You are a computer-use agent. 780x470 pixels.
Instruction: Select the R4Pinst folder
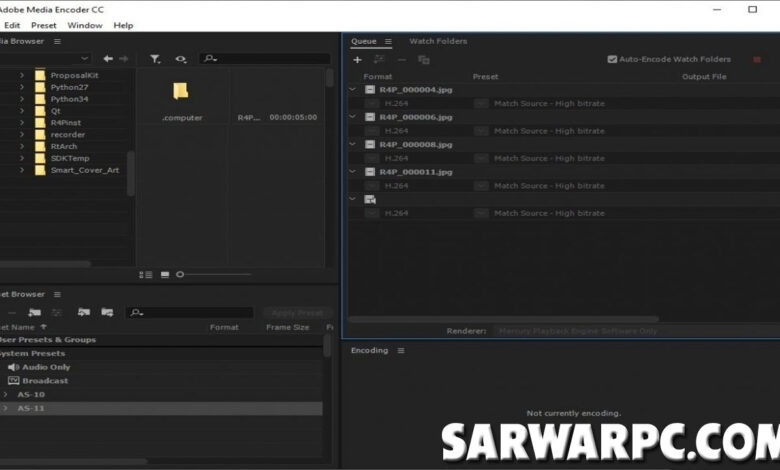[x=66, y=123]
